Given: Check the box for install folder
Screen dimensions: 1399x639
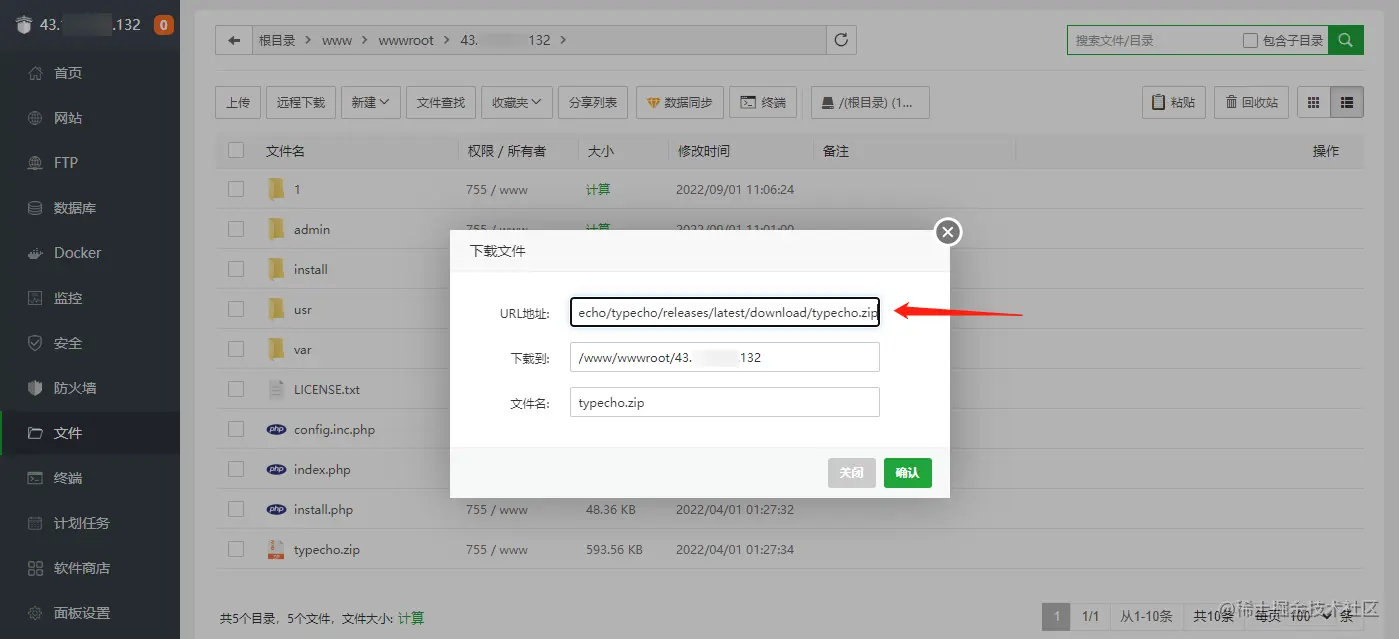Looking at the screenshot, I should [x=236, y=268].
